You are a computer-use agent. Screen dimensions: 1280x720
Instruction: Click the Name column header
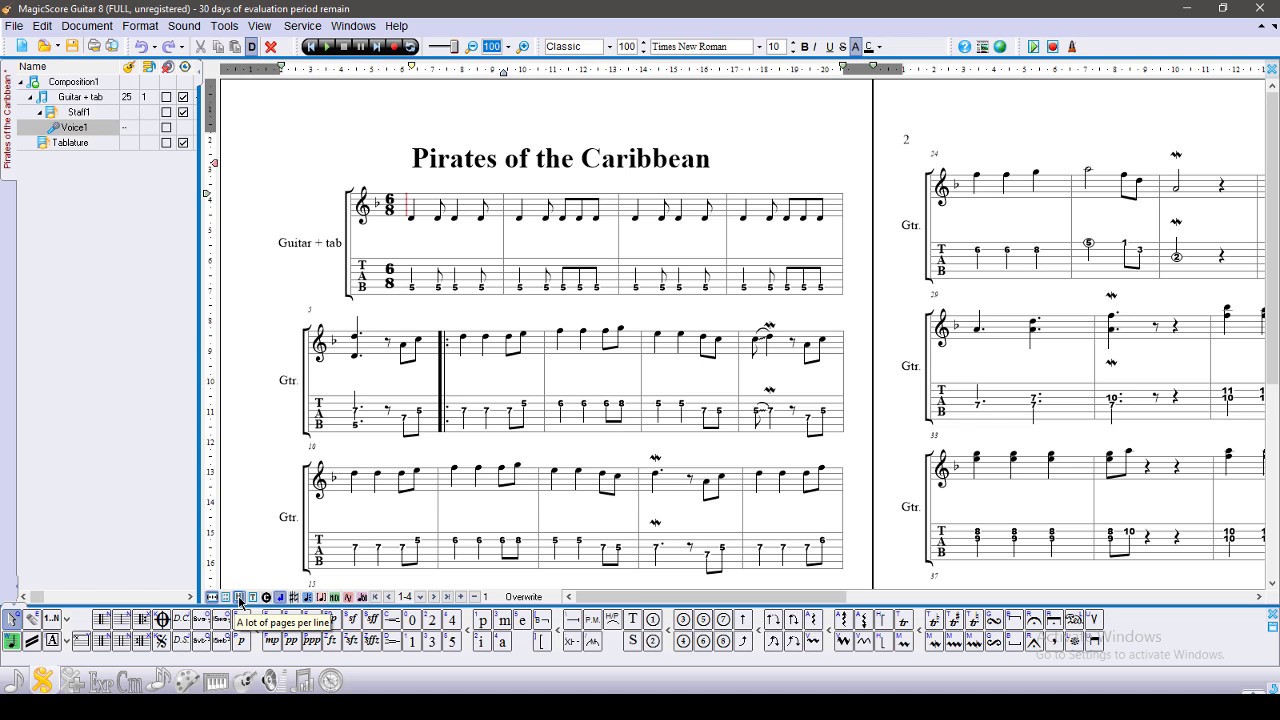pyautogui.click(x=33, y=66)
